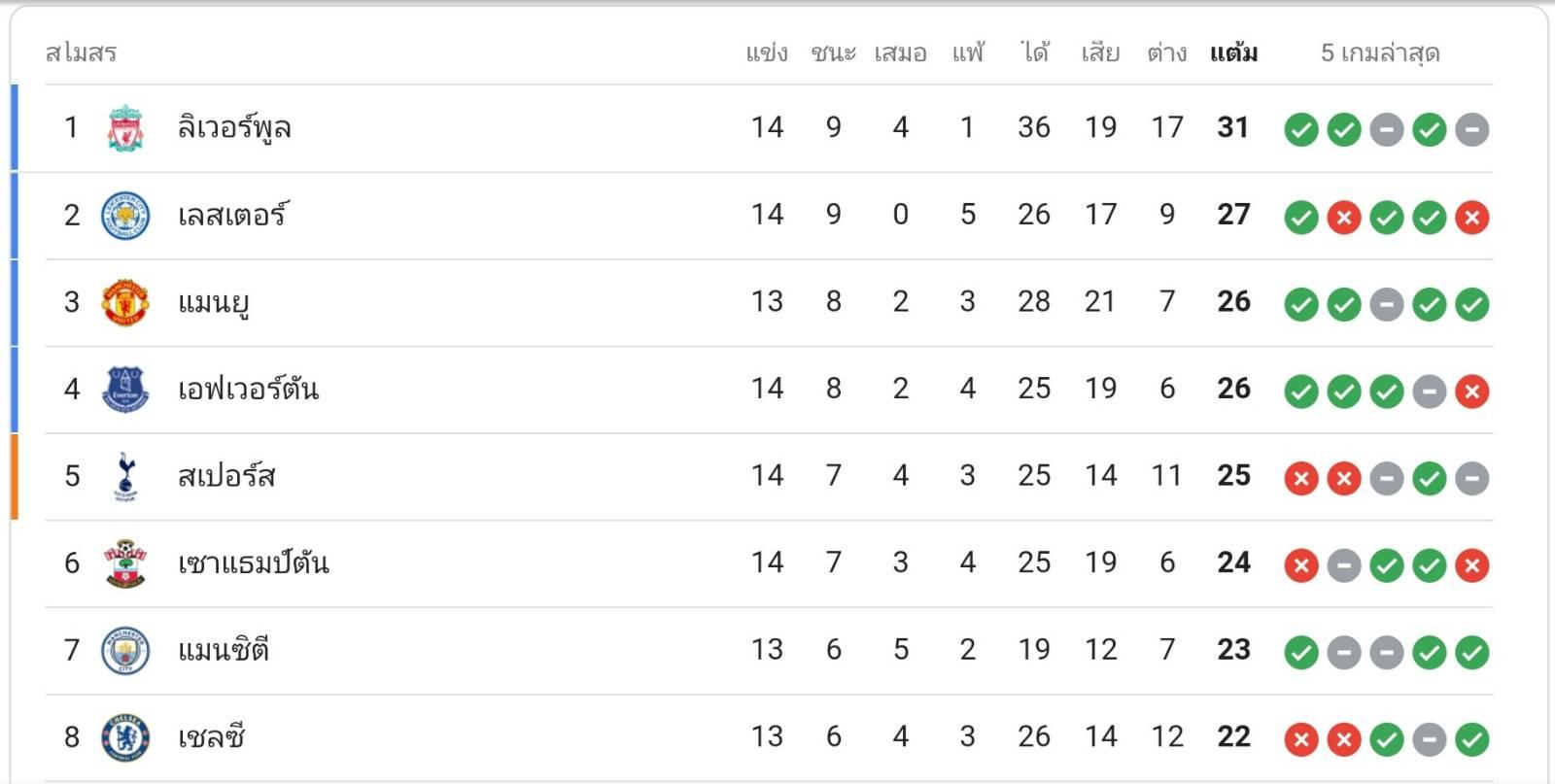Click the Liverpool club crest
Viewport: 1555px width, 784px height.
[x=125, y=128]
